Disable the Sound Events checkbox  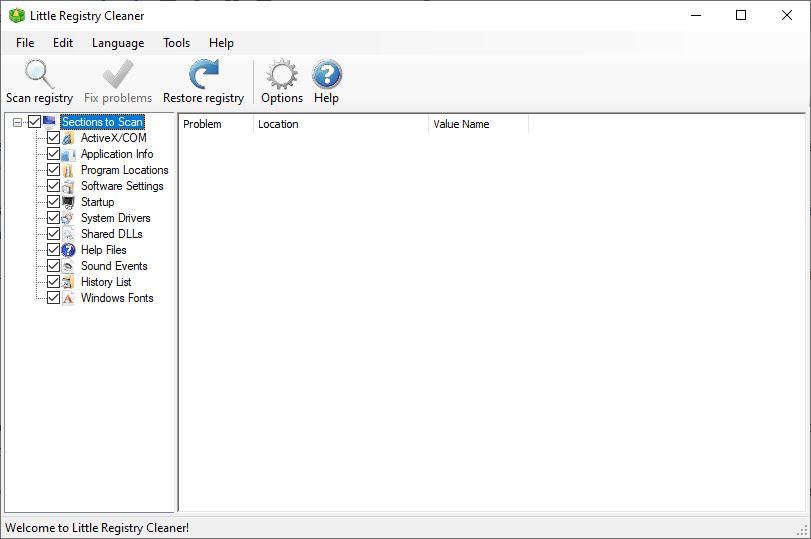54,266
